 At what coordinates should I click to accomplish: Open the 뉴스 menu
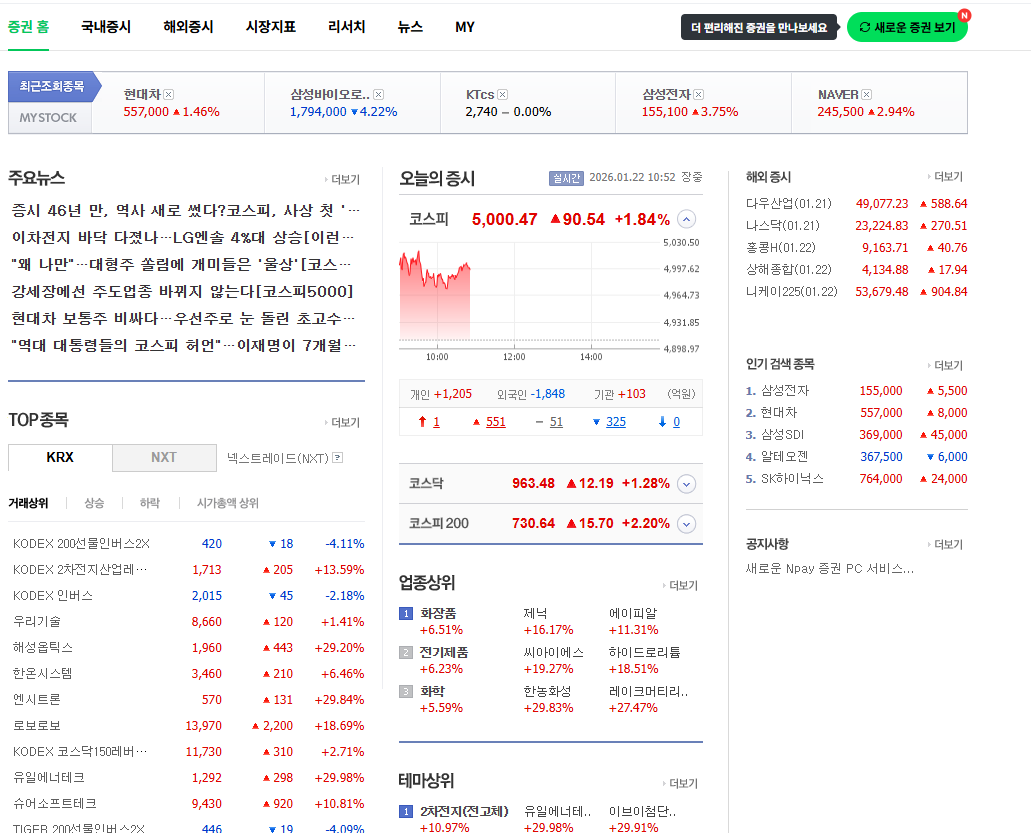click(410, 27)
